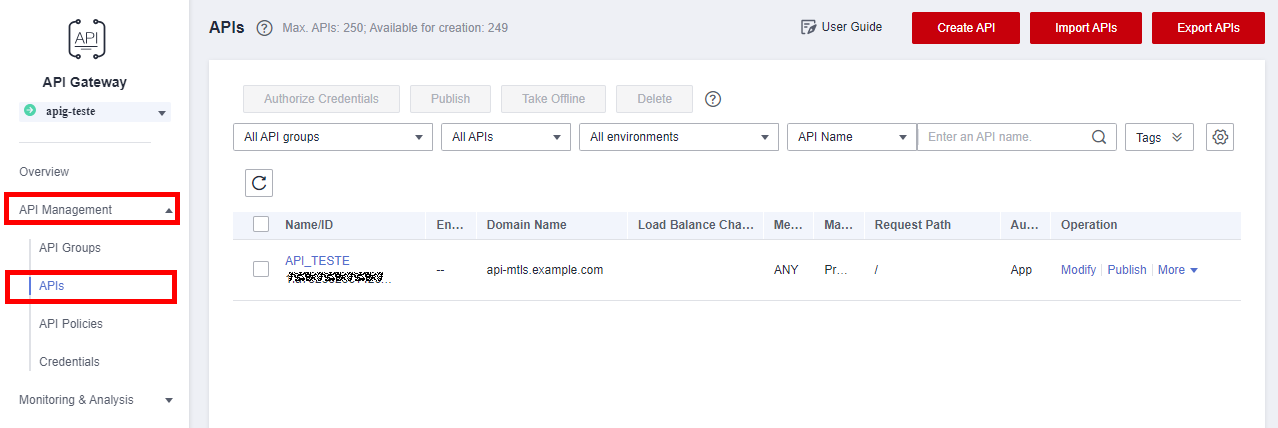Open the All environments dropdown

pos(678,137)
